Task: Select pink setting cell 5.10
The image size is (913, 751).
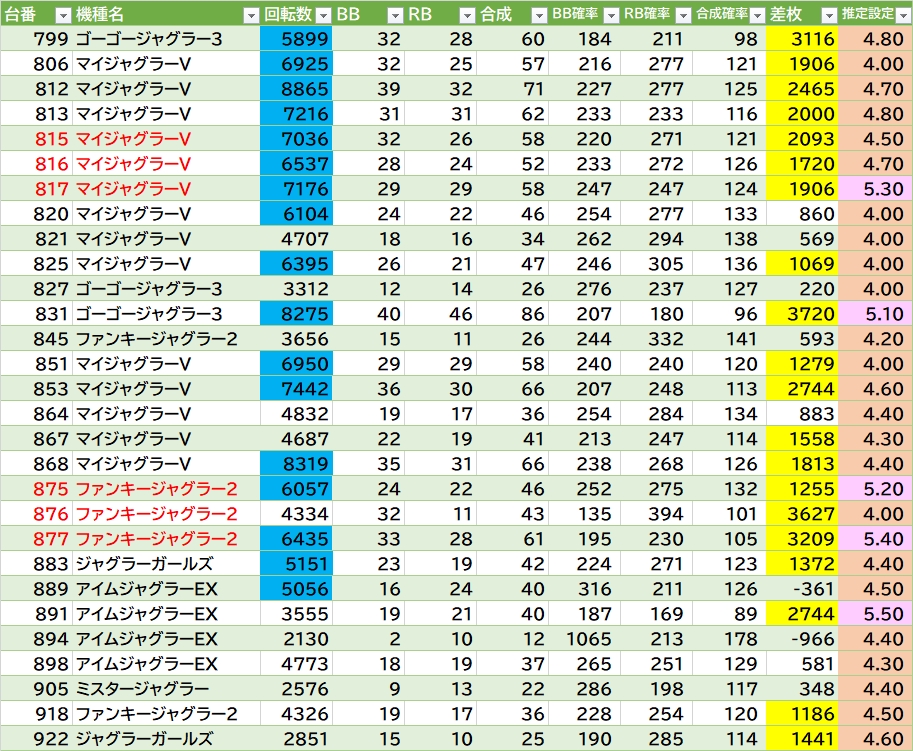Action: pos(875,314)
